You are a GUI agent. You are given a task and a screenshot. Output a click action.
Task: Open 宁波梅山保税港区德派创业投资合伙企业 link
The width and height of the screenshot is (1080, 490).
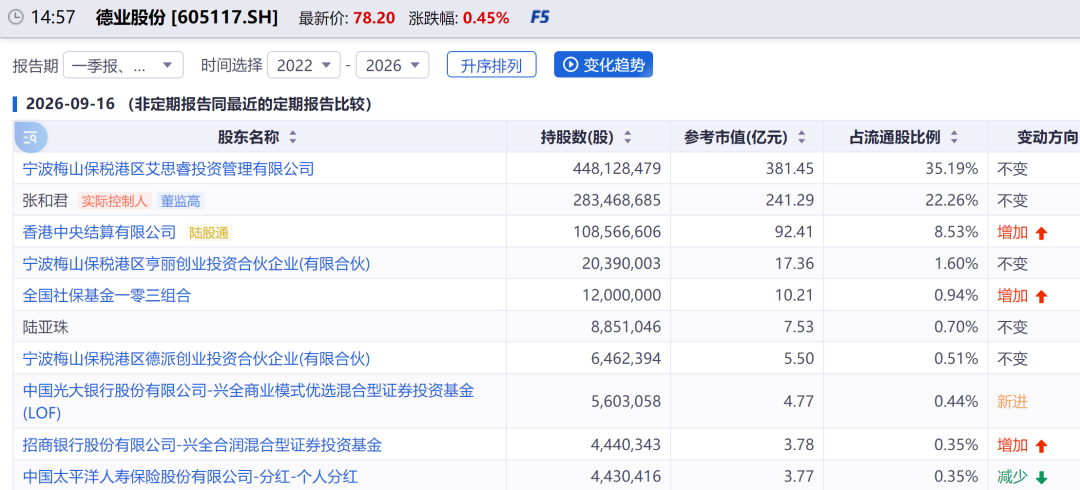(196, 358)
